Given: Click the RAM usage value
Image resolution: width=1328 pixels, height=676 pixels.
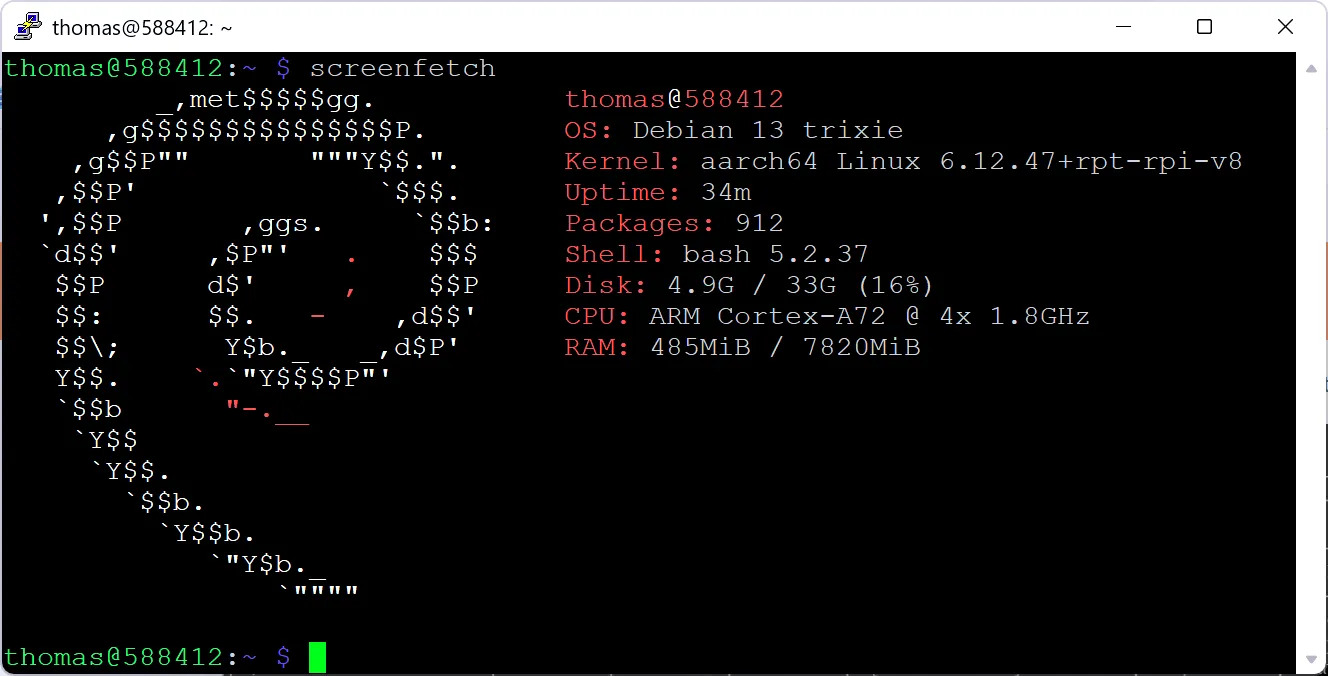Looking at the screenshot, I should click(785, 347).
